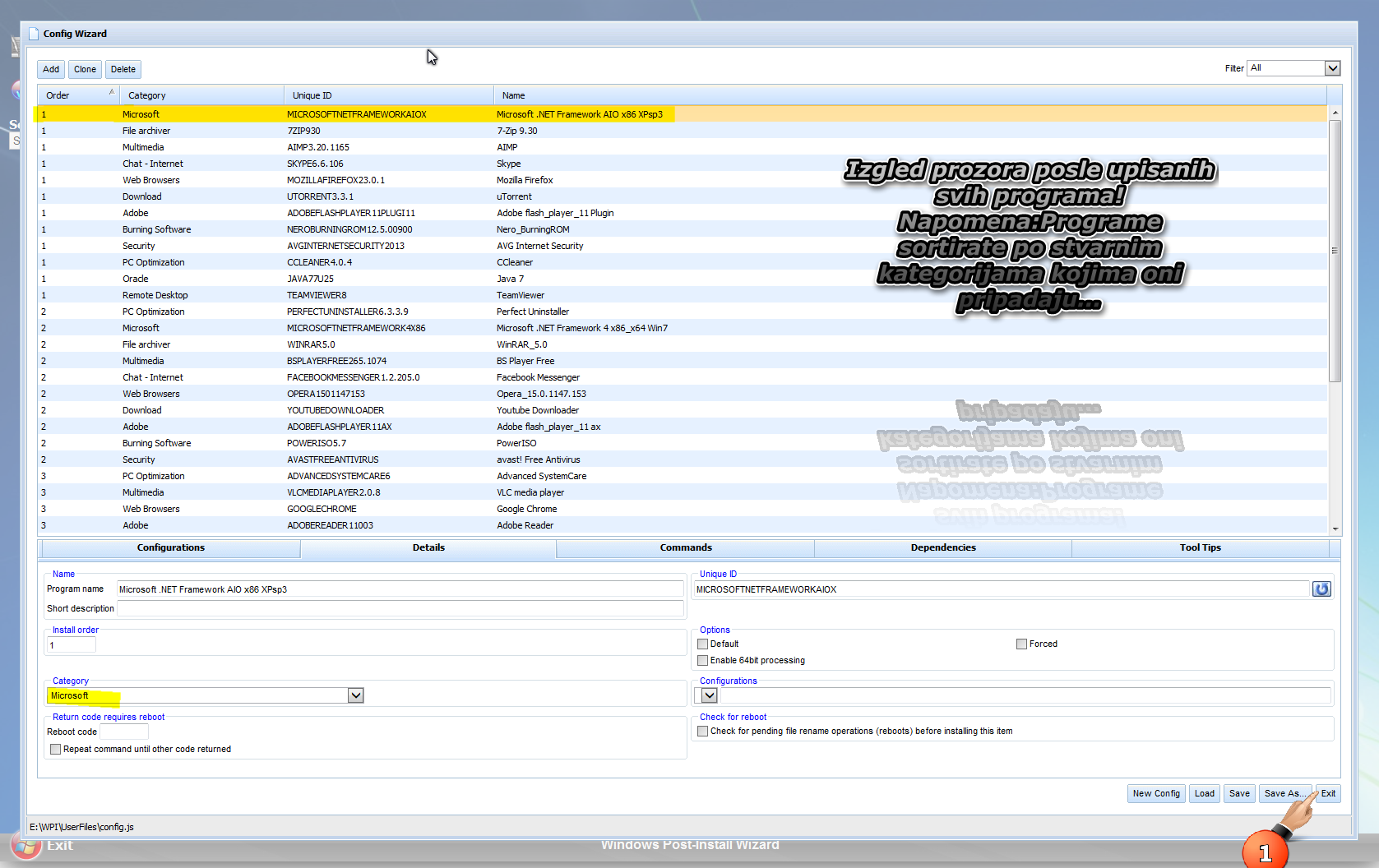Select the Adobe flash_player_11 Plugin row
The width and height of the screenshot is (1379, 868).
(683, 213)
